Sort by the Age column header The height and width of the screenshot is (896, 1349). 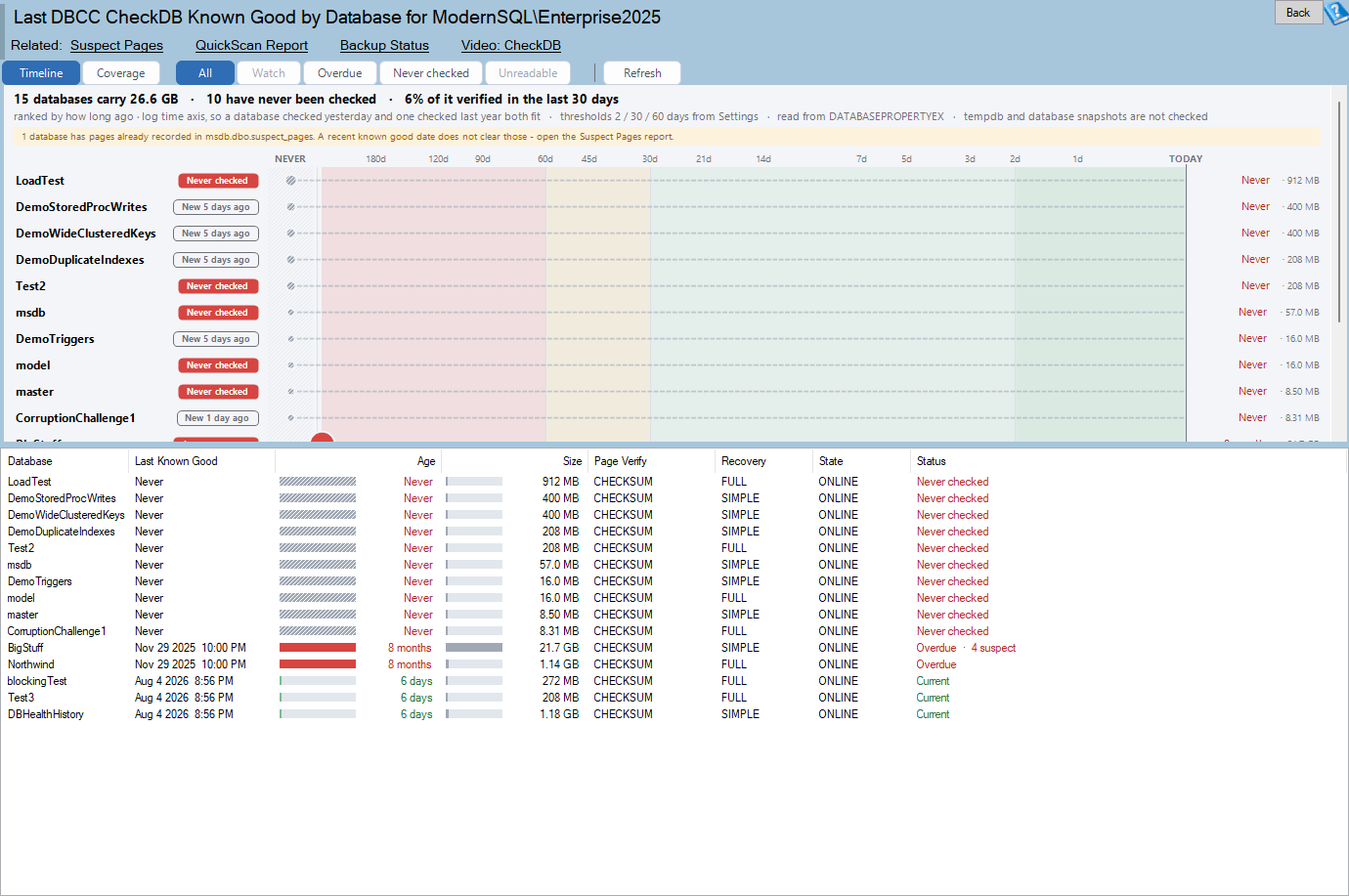(x=358, y=461)
